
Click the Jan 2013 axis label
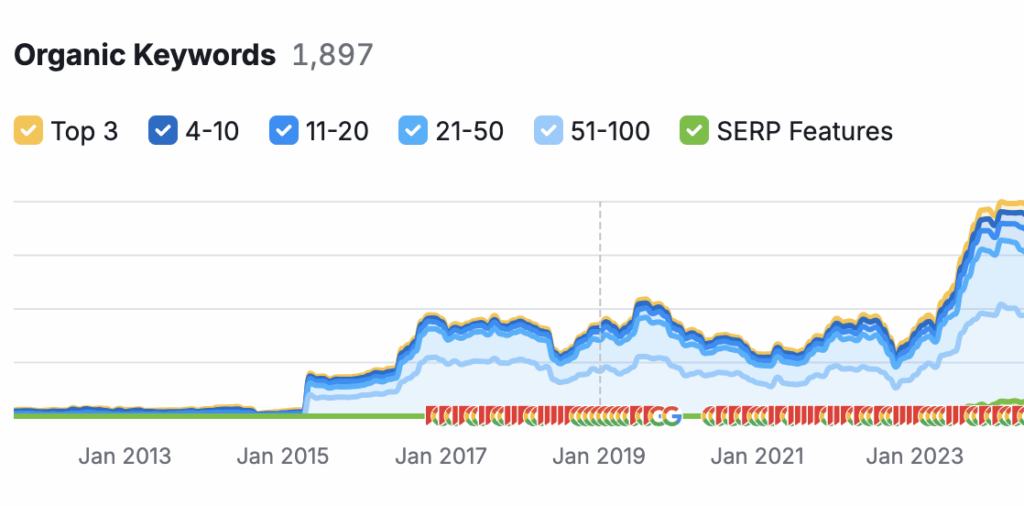click(x=125, y=456)
